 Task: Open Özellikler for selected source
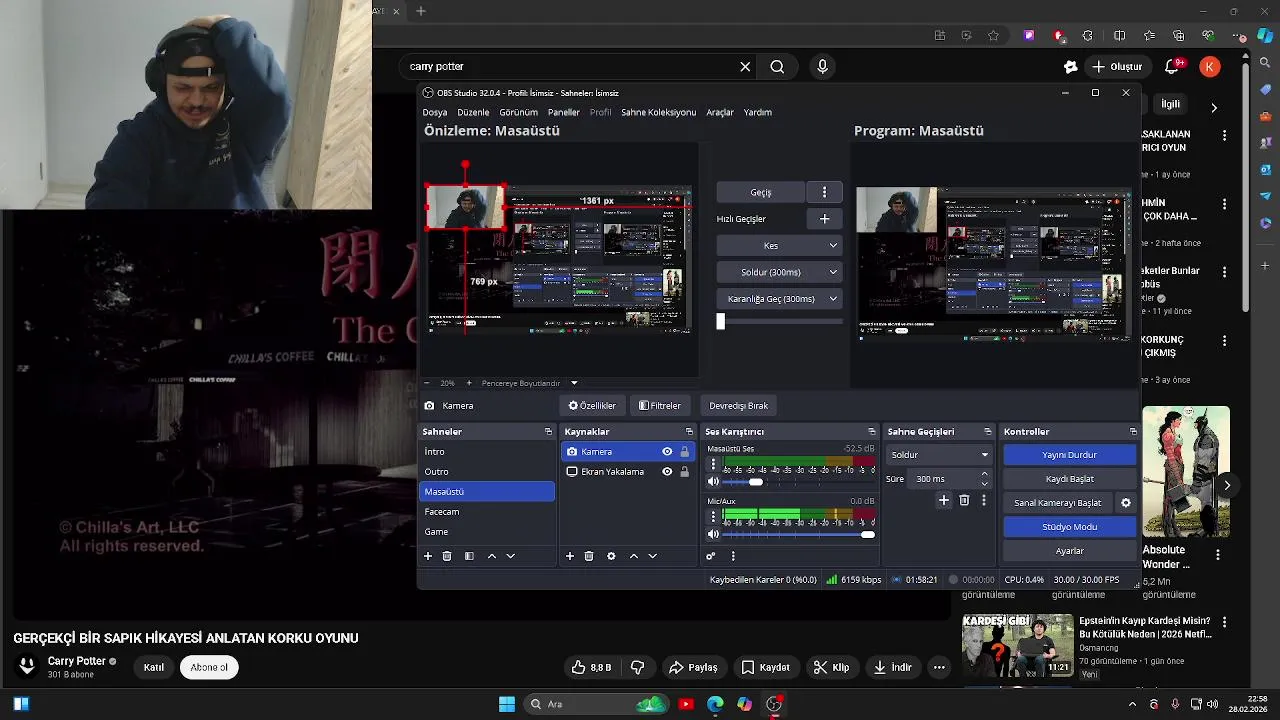592,406
